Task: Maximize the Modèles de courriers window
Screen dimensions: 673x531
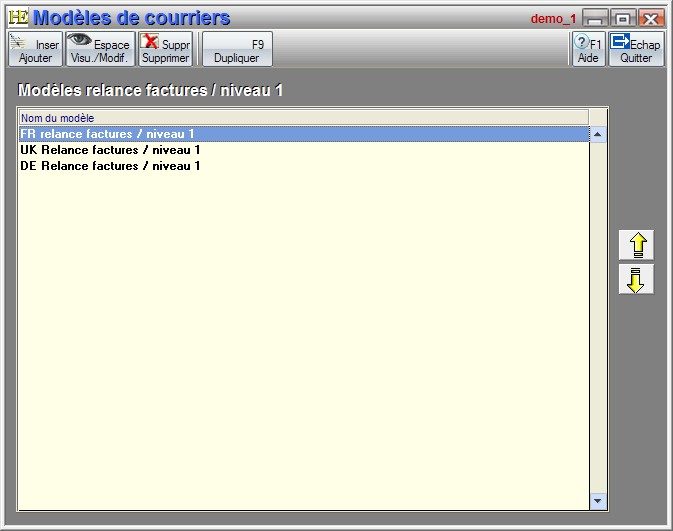Action: pos(623,18)
